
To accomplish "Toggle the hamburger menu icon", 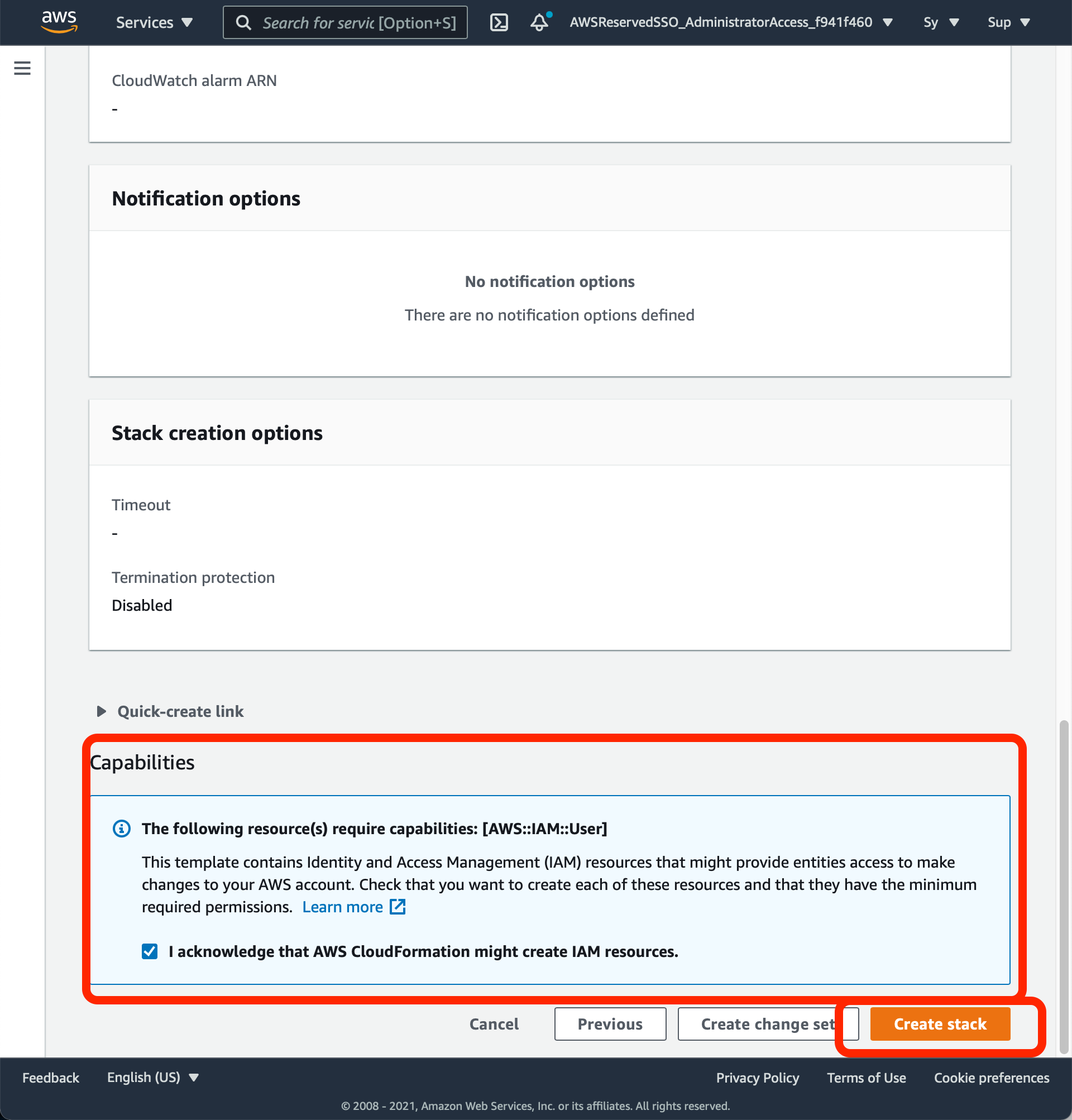I will [x=22, y=68].
